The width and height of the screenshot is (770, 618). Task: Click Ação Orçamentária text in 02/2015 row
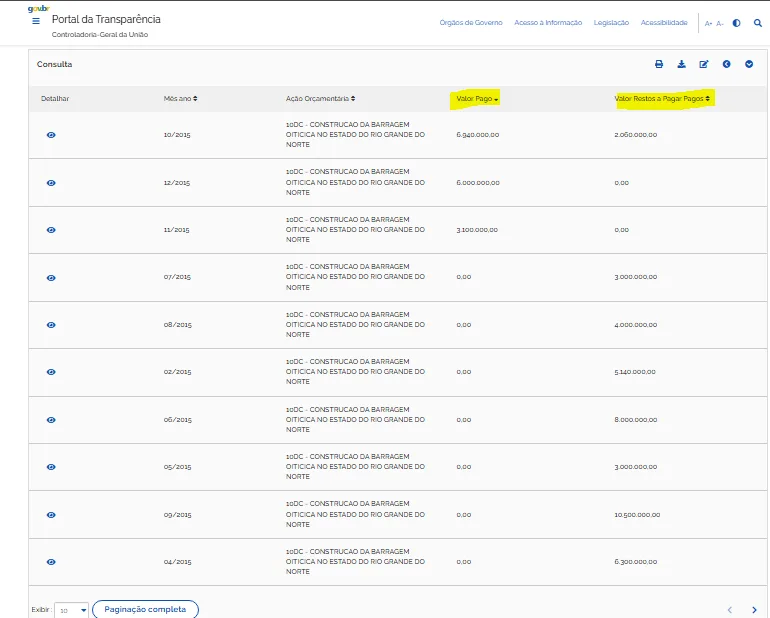[355, 371]
